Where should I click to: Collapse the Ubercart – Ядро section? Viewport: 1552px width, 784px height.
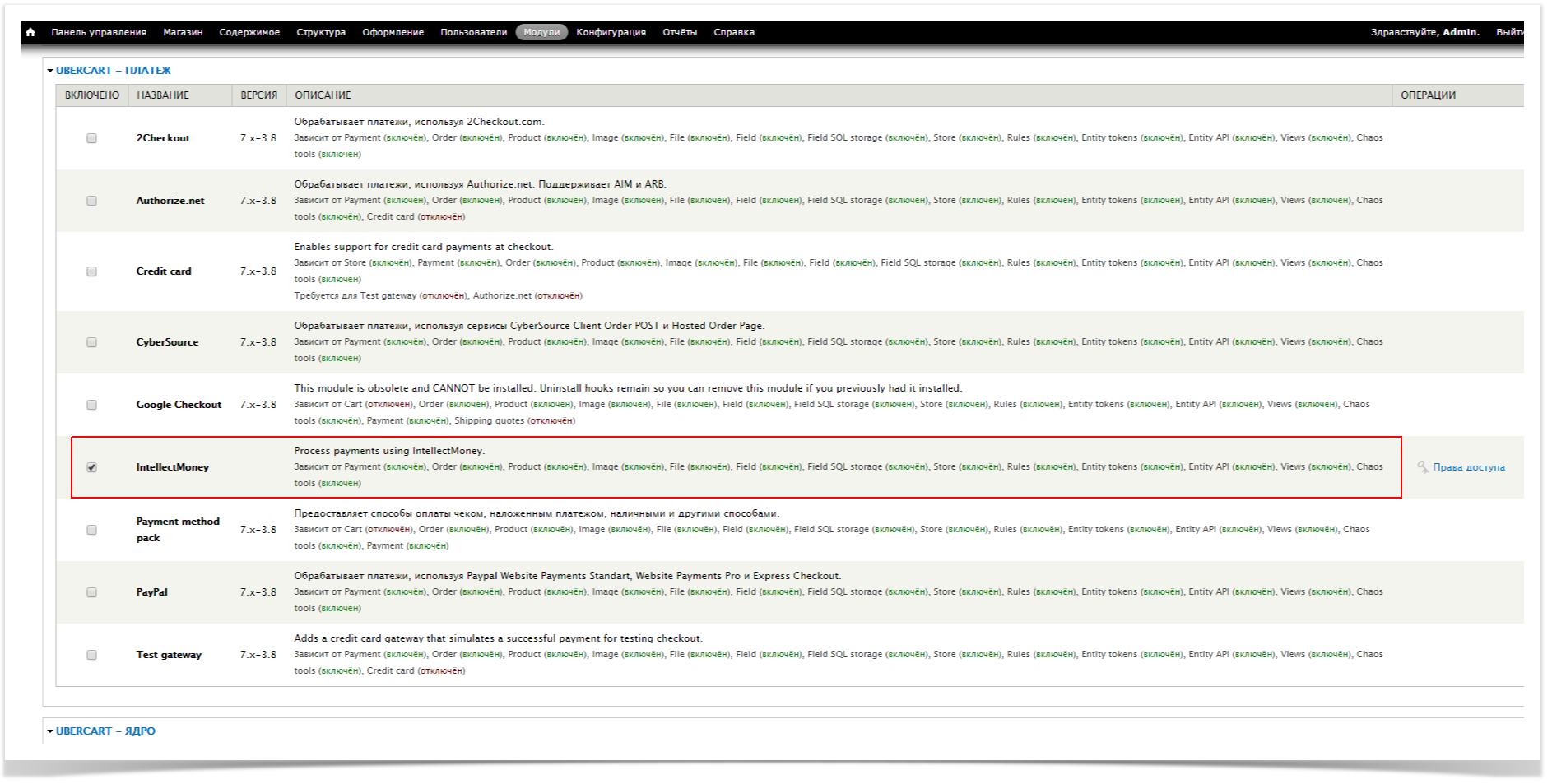click(105, 731)
